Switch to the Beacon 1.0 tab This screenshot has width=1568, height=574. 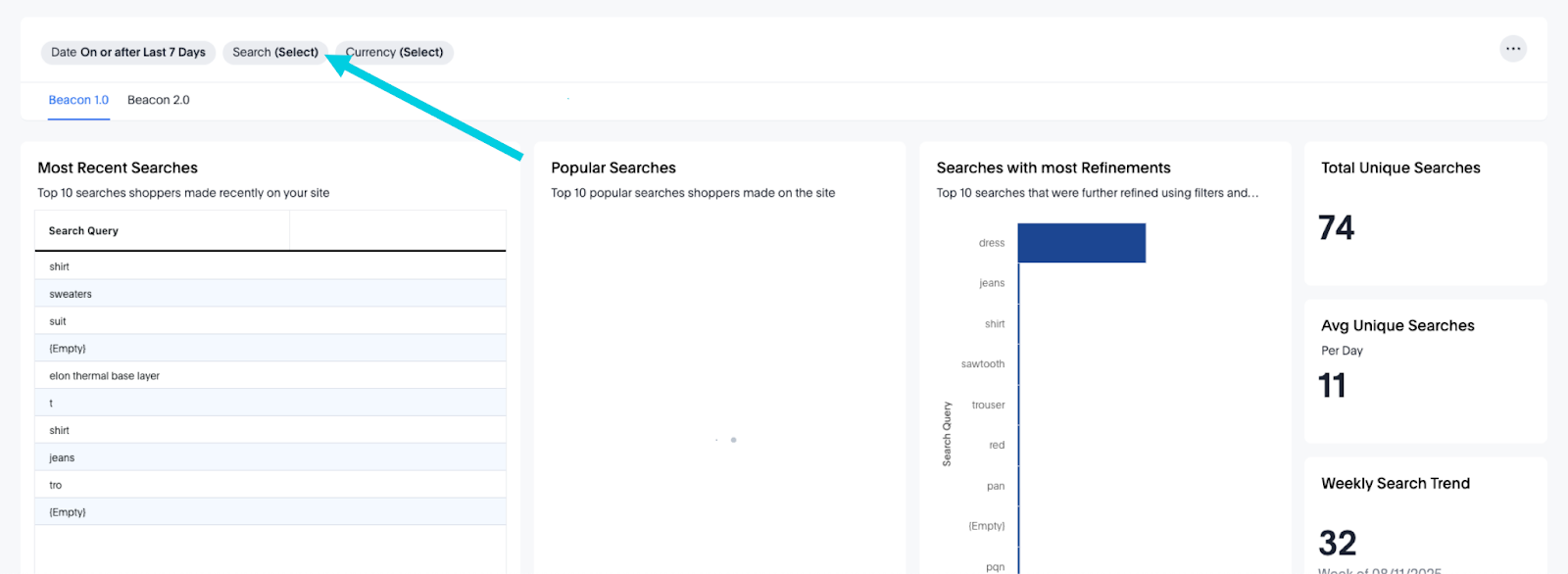coord(78,100)
